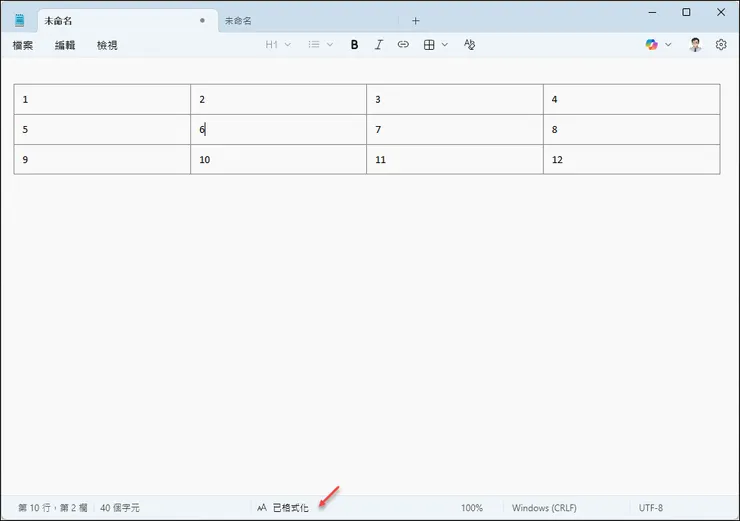
Task: Open settings via the gear icon
Action: [721, 44]
